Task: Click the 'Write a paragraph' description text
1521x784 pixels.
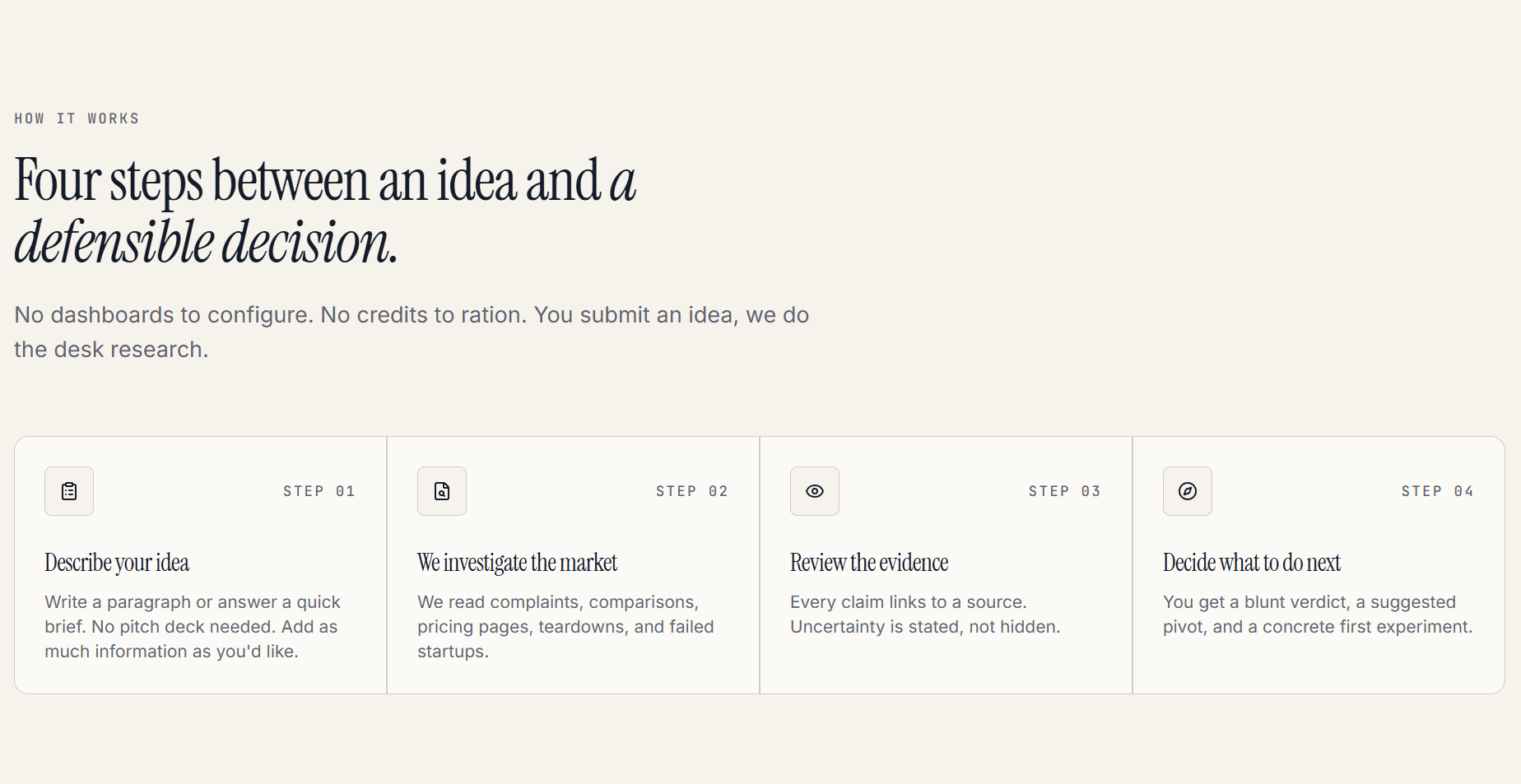Action: (193, 627)
